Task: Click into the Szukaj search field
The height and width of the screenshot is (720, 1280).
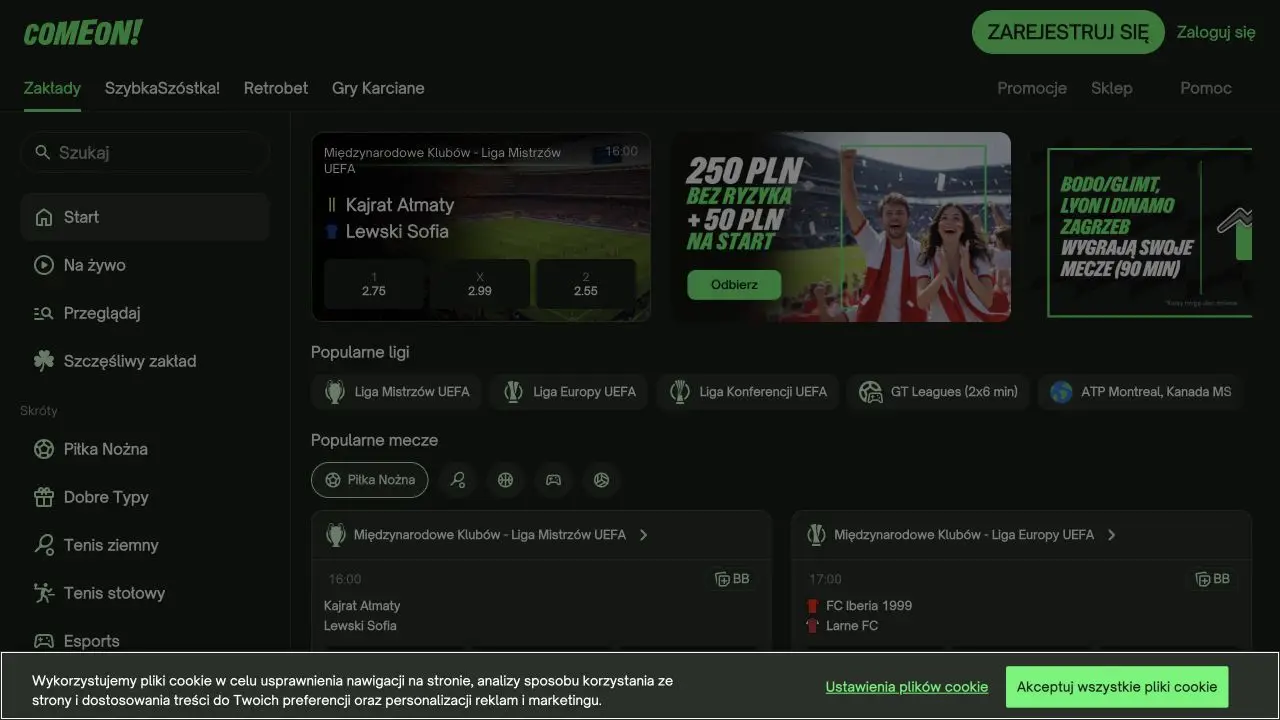Action: coord(145,152)
